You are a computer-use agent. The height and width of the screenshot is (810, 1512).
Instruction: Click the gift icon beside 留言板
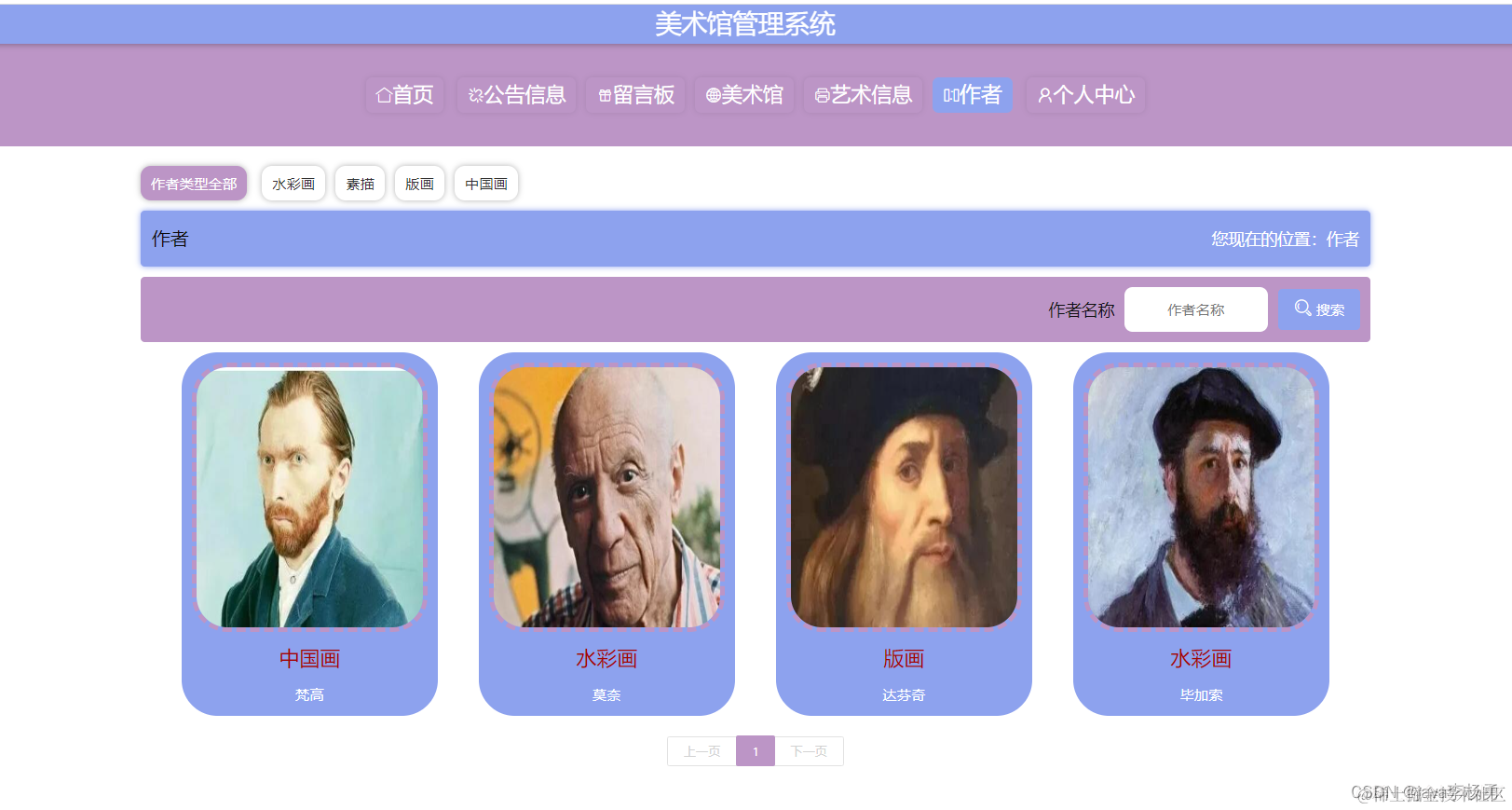click(x=605, y=95)
